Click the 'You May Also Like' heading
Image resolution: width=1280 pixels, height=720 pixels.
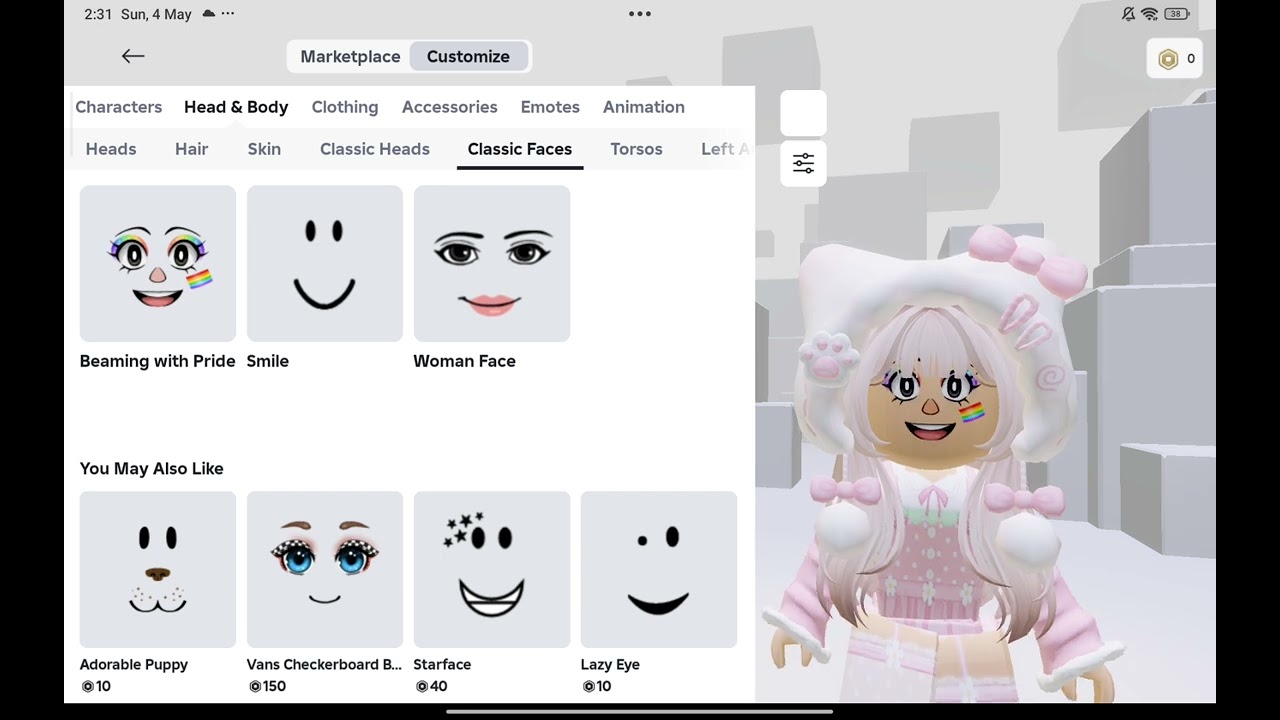tap(152, 468)
